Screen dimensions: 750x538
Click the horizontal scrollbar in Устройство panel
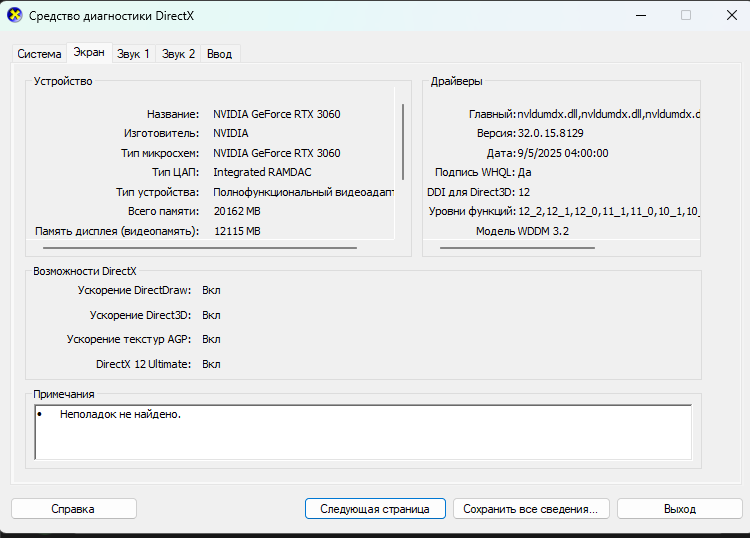coord(200,248)
